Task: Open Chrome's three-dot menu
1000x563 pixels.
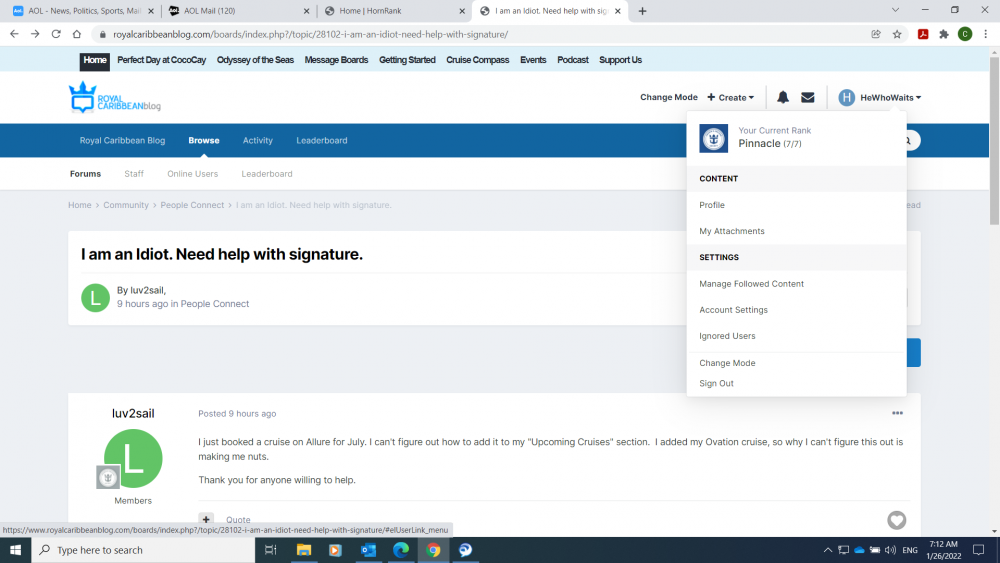Action: (985, 34)
